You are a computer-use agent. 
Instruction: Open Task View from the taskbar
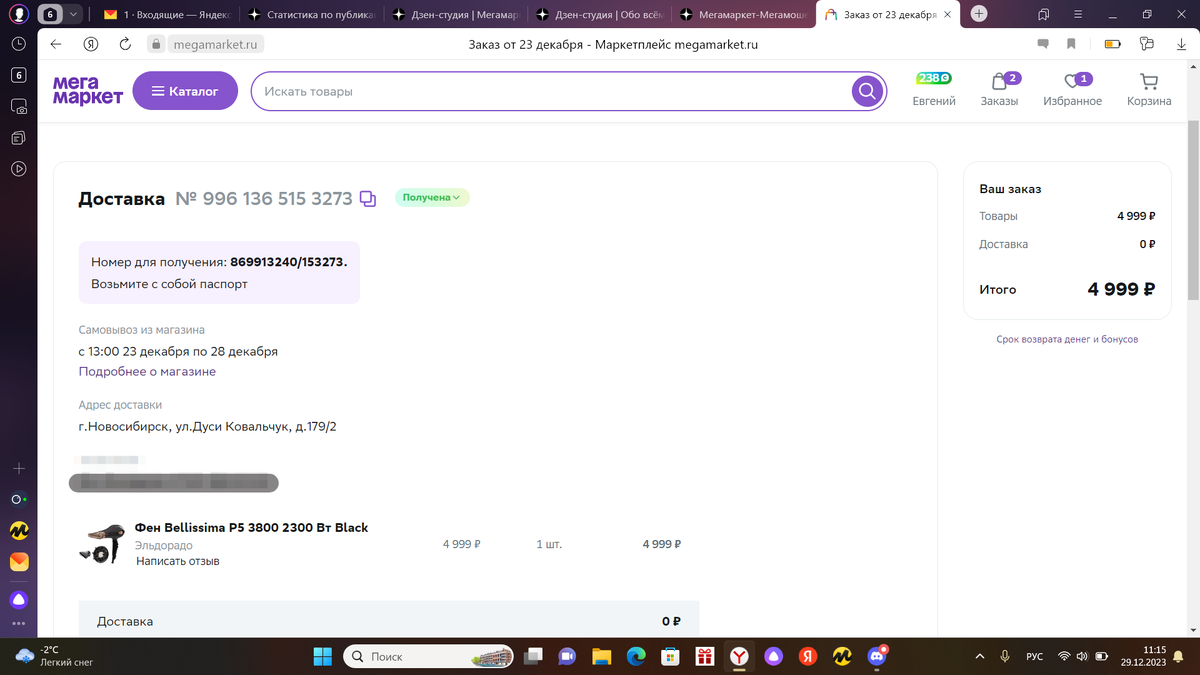click(535, 656)
